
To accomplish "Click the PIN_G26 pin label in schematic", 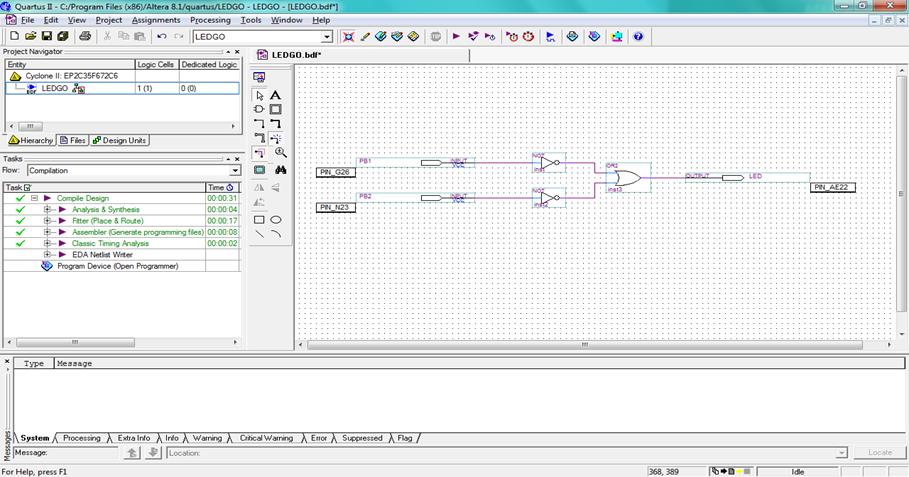I will click(x=336, y=172).
